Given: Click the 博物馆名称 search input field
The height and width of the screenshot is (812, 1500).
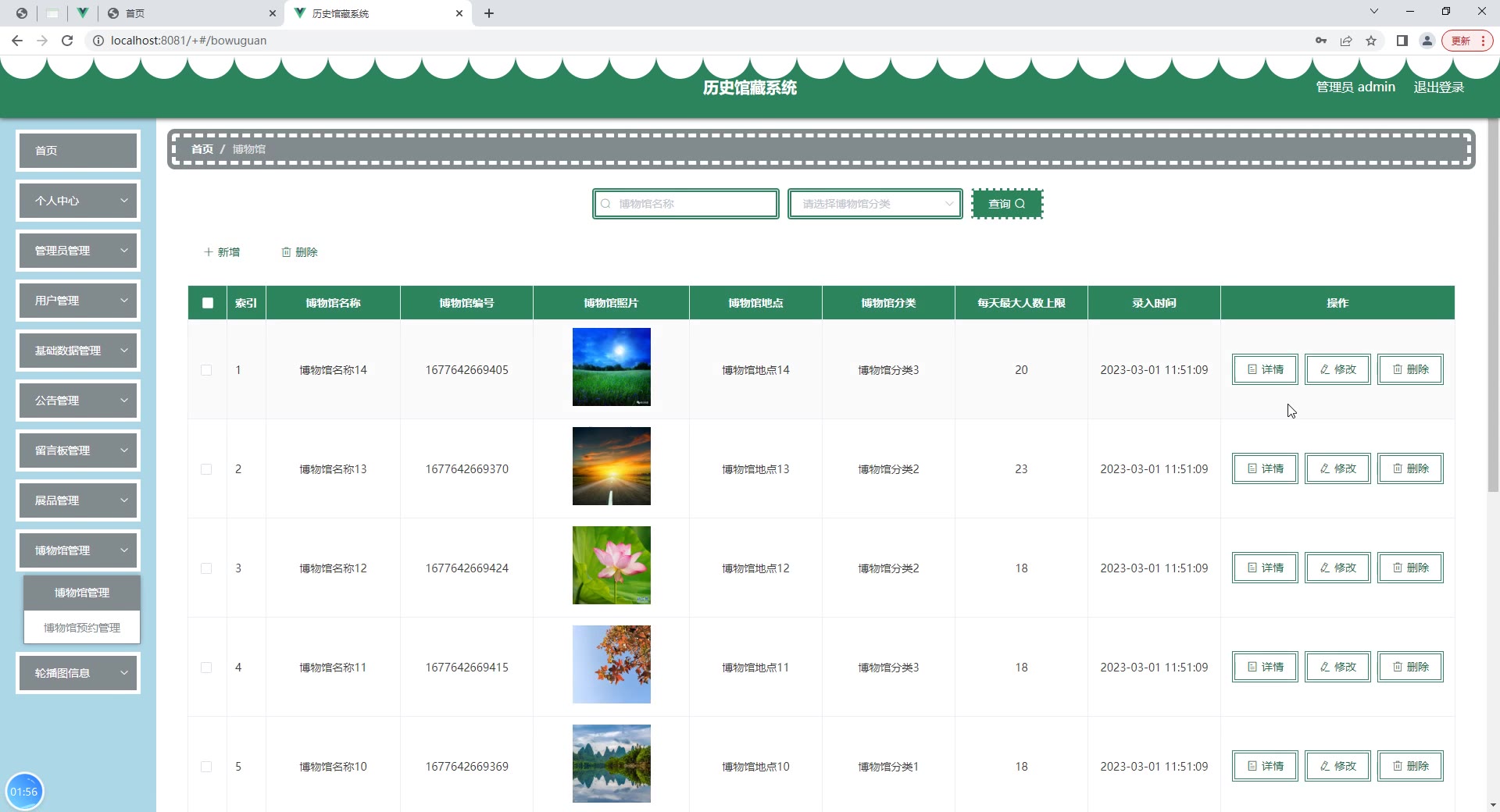Looking at the screenshot, I should (686, 204).
